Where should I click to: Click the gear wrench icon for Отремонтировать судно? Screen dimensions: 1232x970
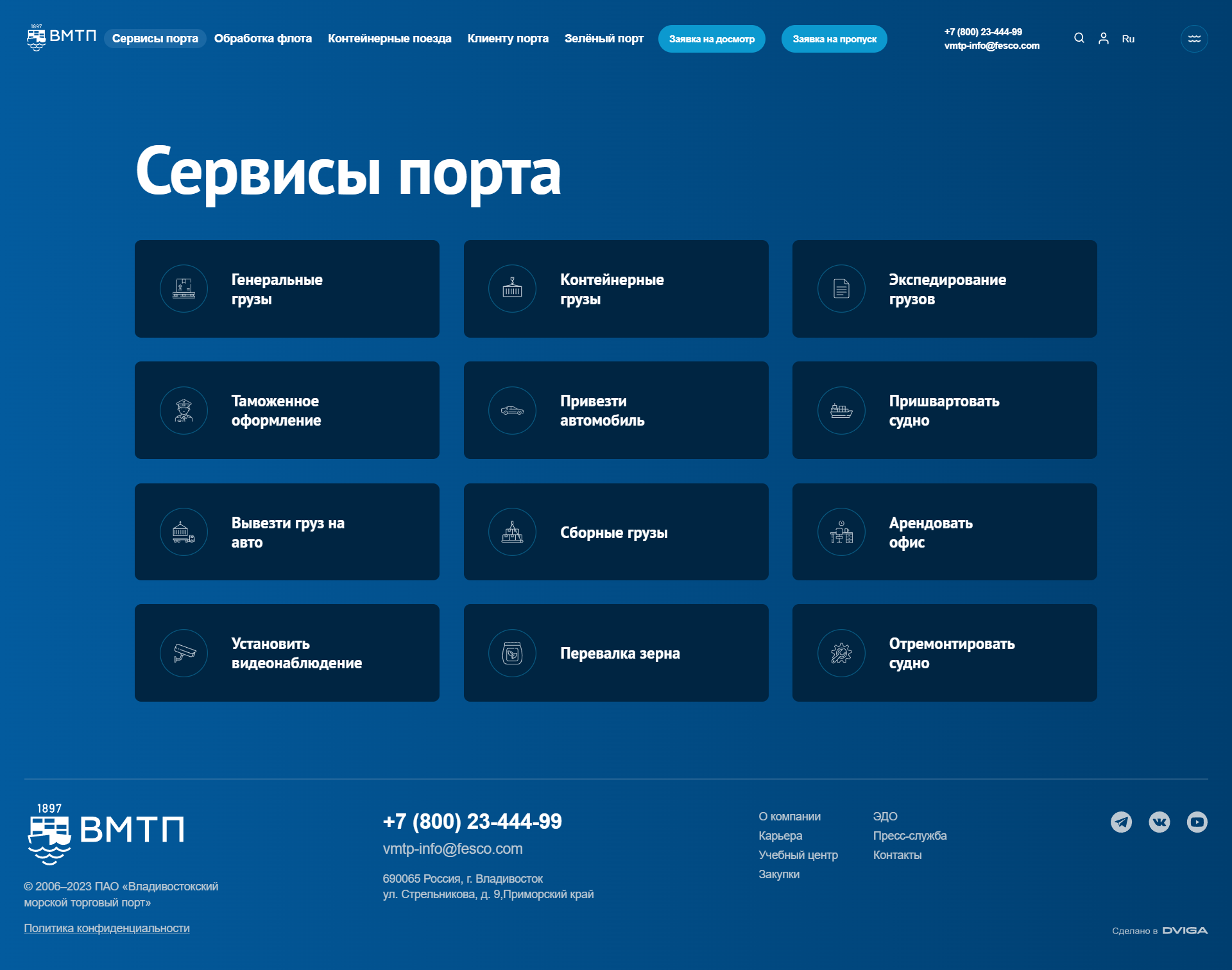point(841,653)
